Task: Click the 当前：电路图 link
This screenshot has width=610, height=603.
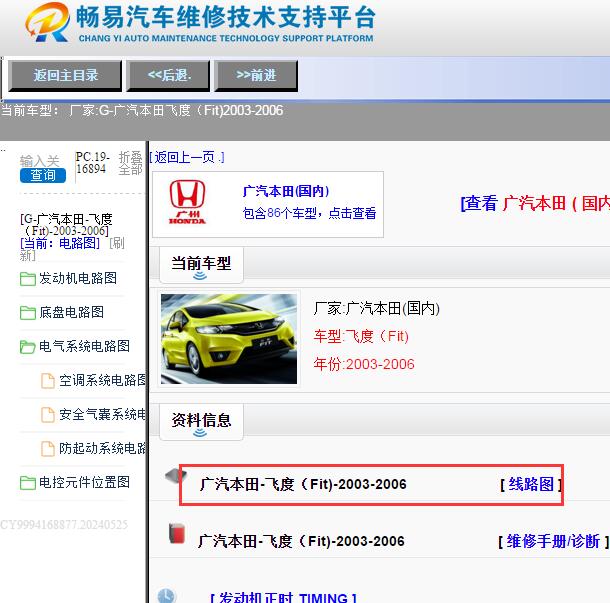Action: pos(60,244)
